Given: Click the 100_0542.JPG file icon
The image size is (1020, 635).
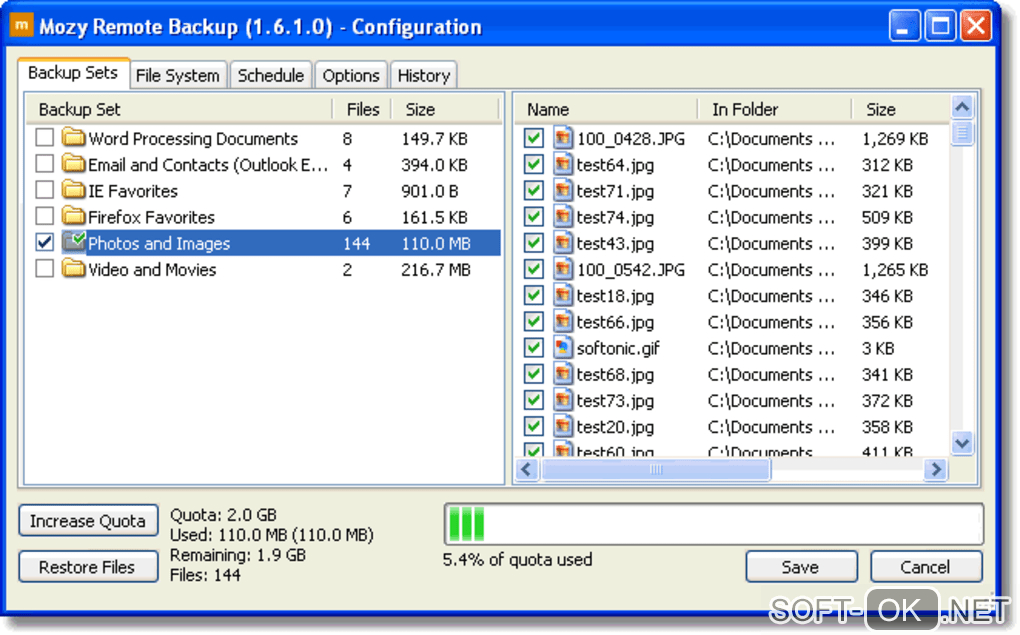Looking at the screenshot, I should (563, 269).
